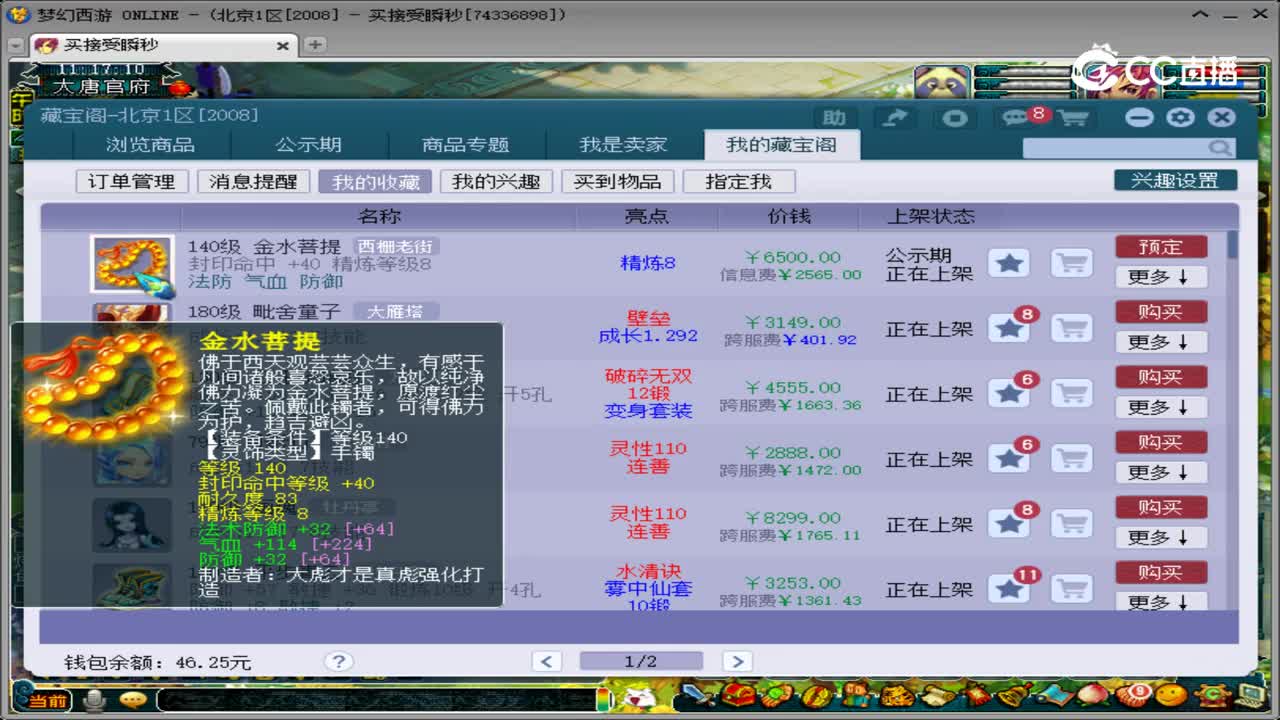Expand 更多 menu for ¥8299.00 item
This screenshot has width=1280, height=720.
pos(1161,537)
